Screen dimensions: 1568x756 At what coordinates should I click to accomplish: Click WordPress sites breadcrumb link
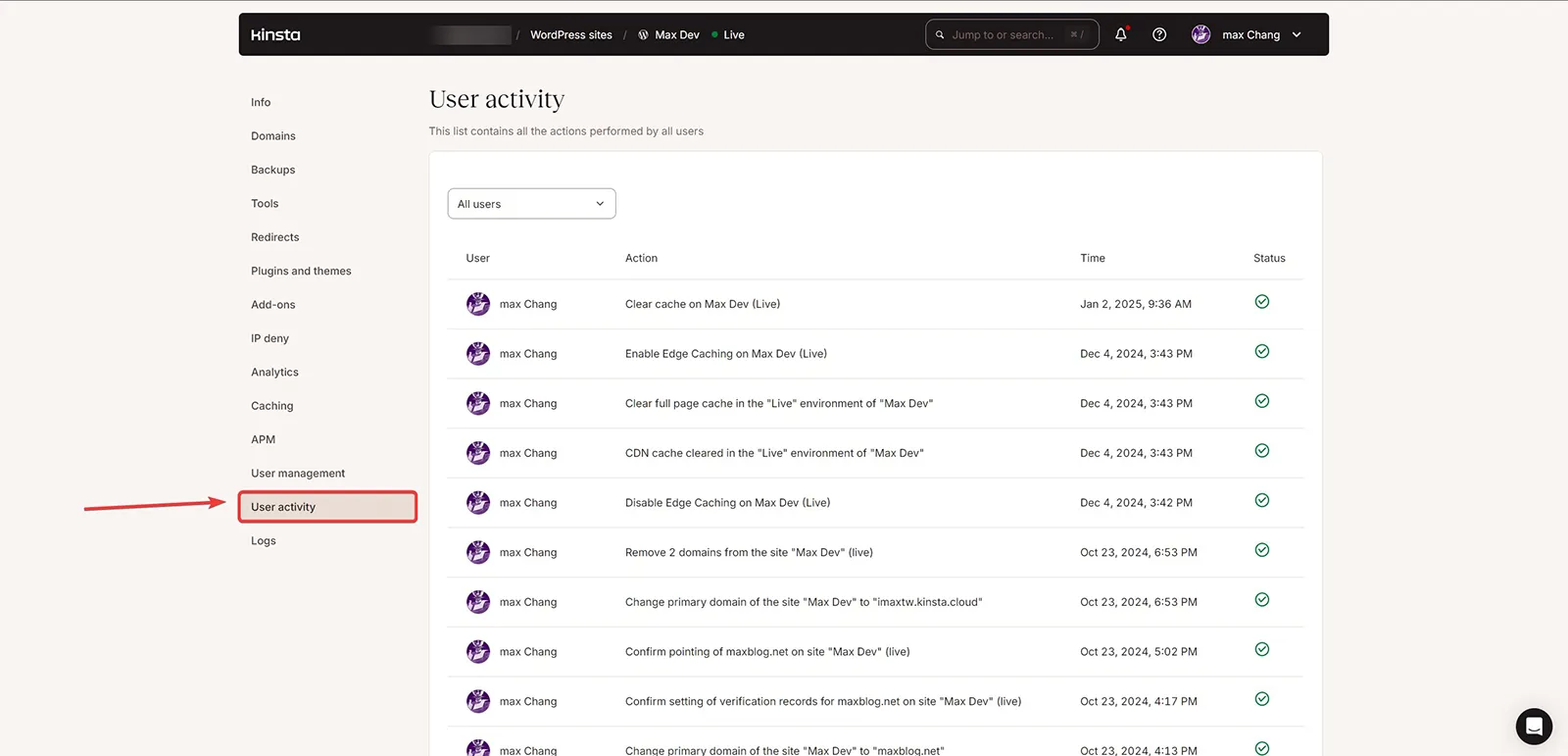(571, 34)
